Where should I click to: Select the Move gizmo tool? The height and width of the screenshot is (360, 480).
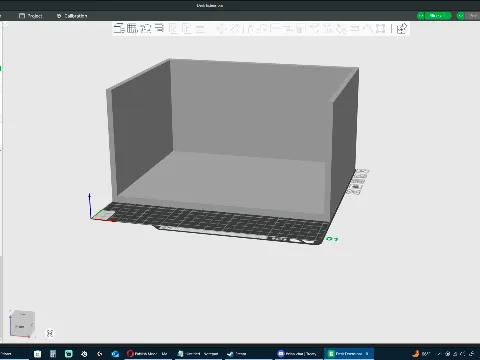point(221,29)
